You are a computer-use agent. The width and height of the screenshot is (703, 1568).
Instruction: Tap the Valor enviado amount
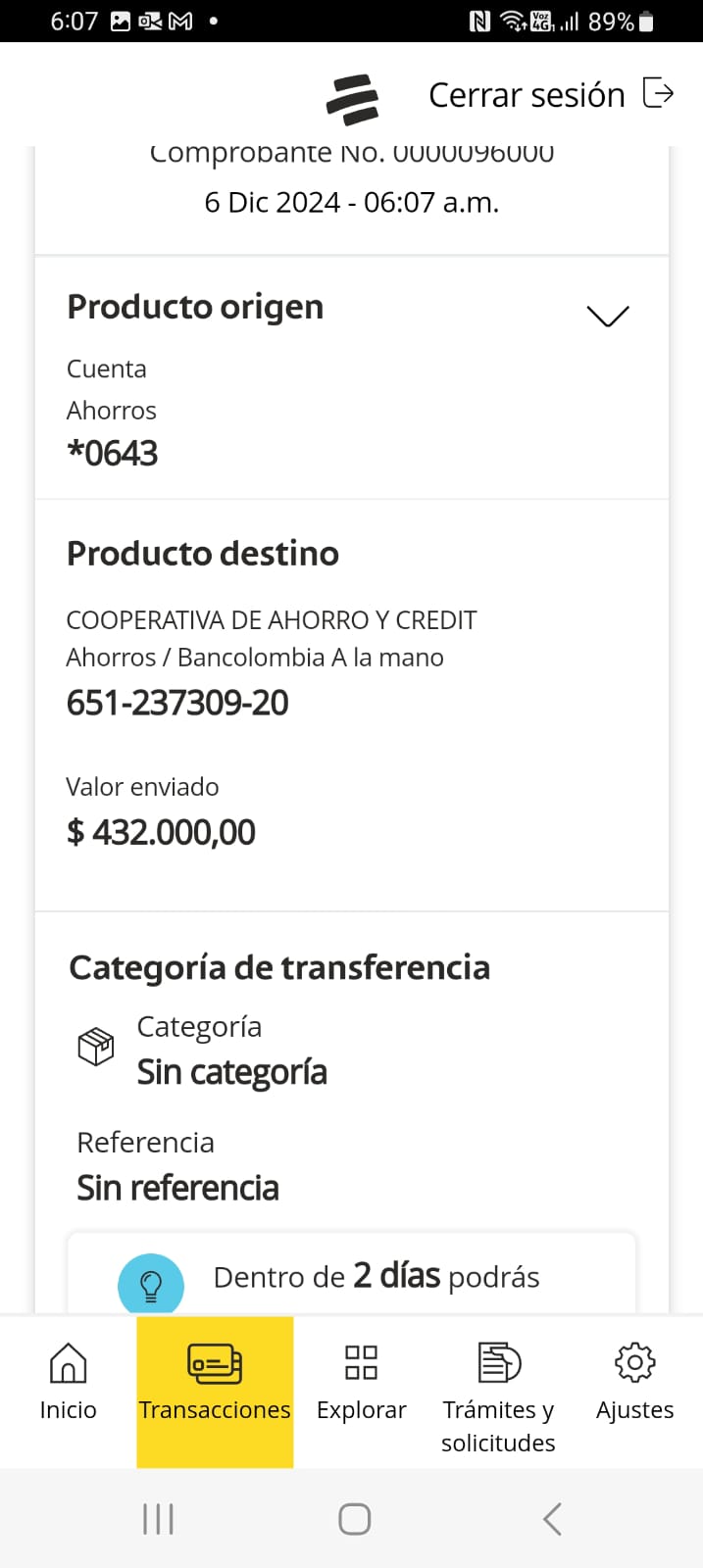[x=162, y=832]
